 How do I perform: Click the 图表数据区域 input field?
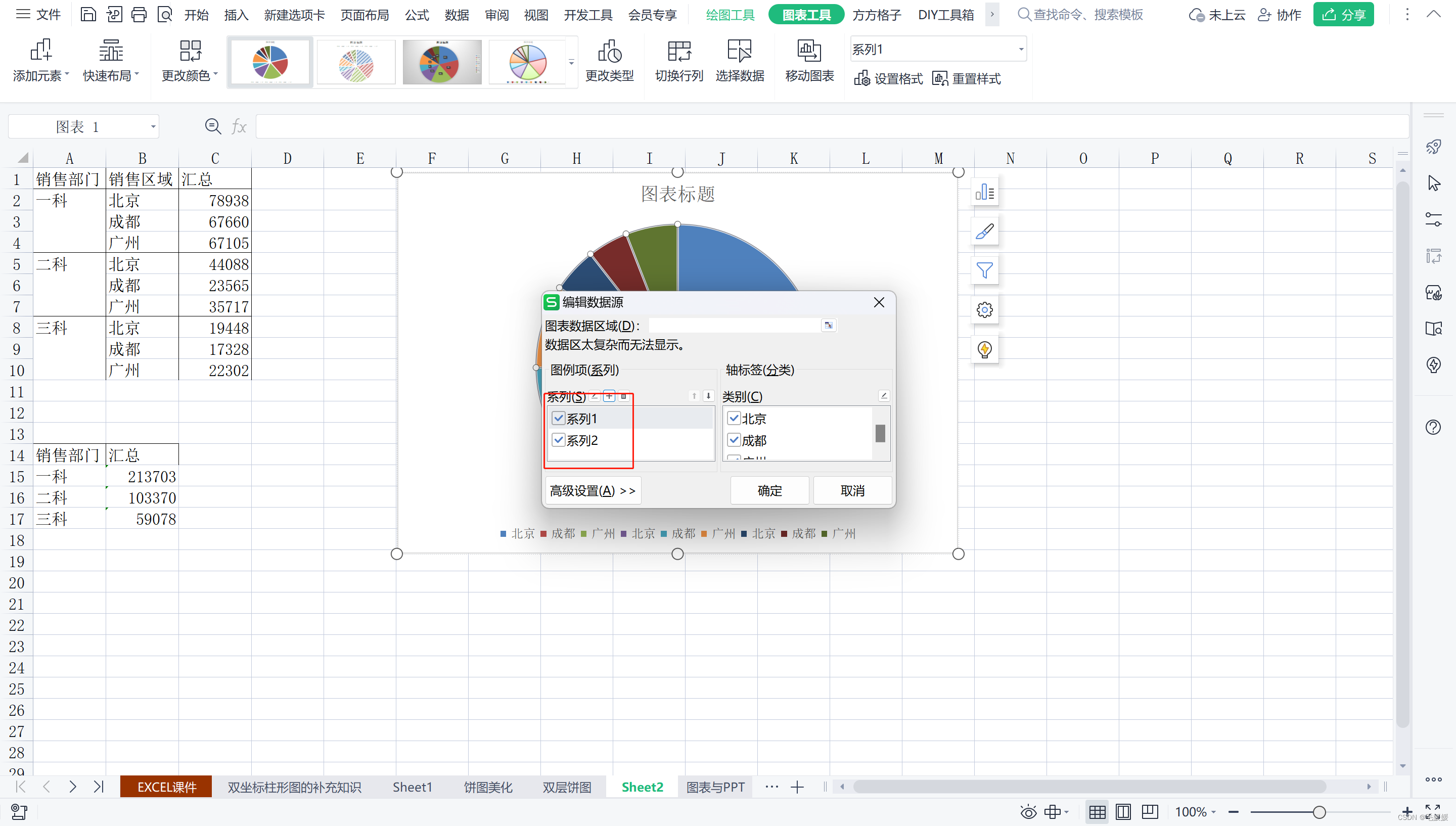734,326
